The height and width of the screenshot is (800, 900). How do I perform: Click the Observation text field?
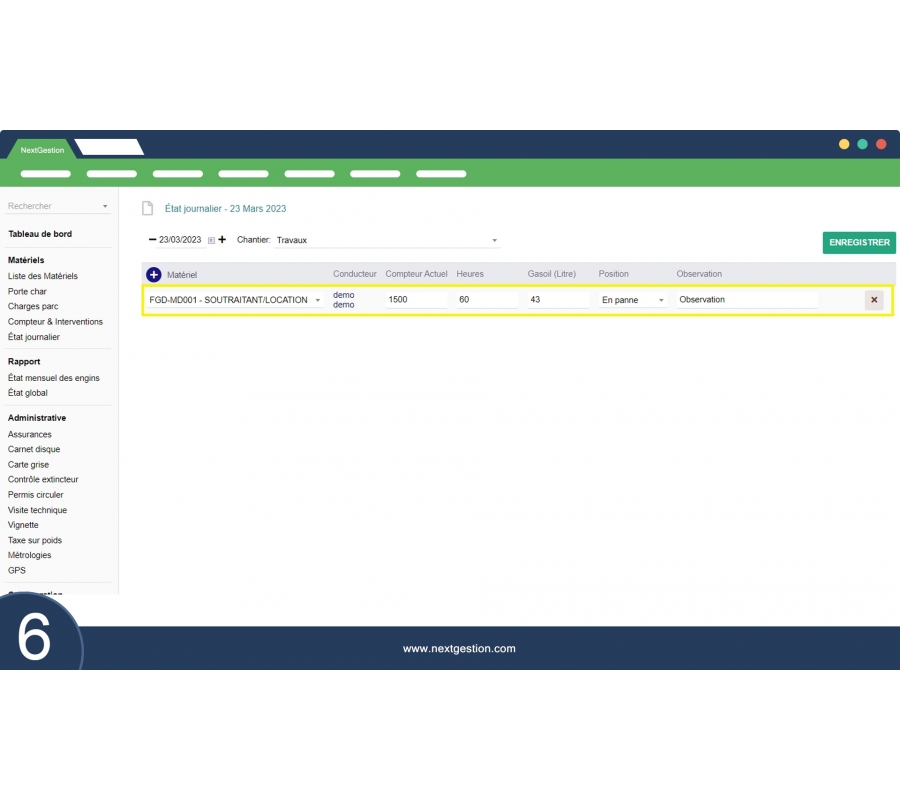pyautogui.click(x=746, y=300)
